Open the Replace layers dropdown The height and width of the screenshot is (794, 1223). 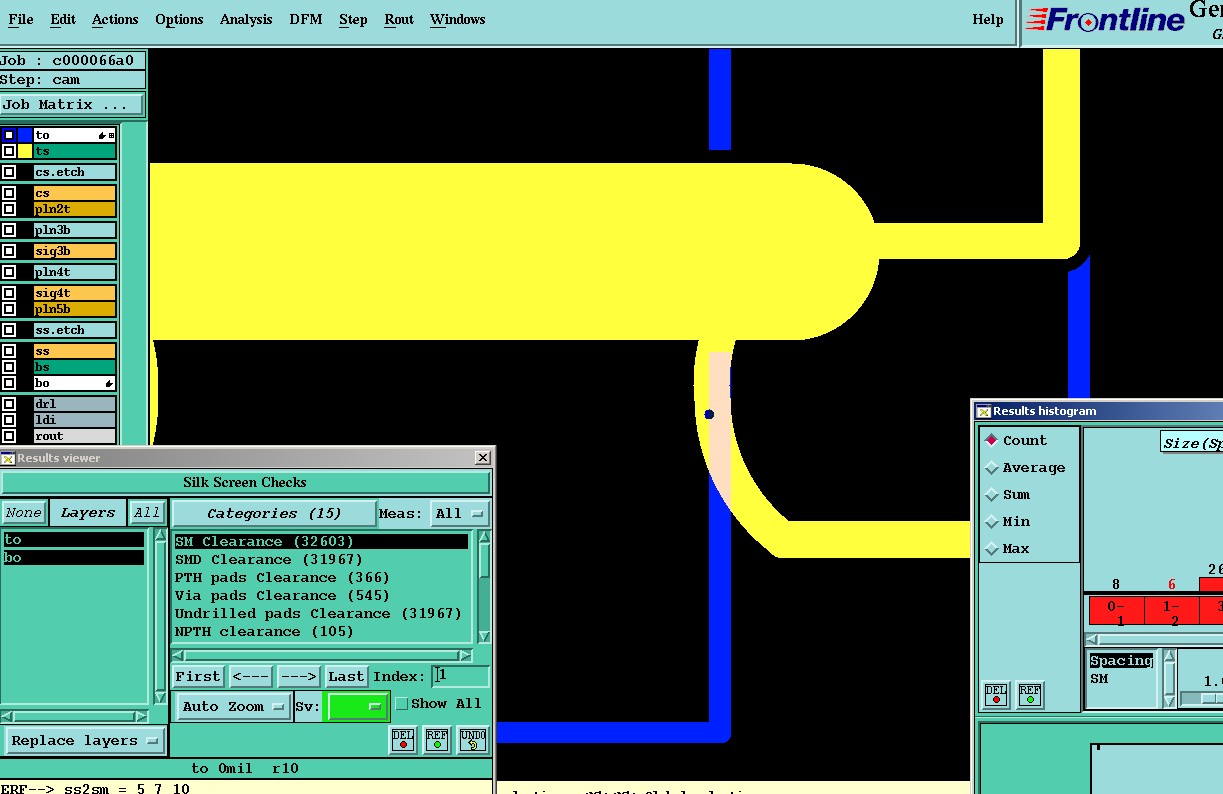pos(85,741)
